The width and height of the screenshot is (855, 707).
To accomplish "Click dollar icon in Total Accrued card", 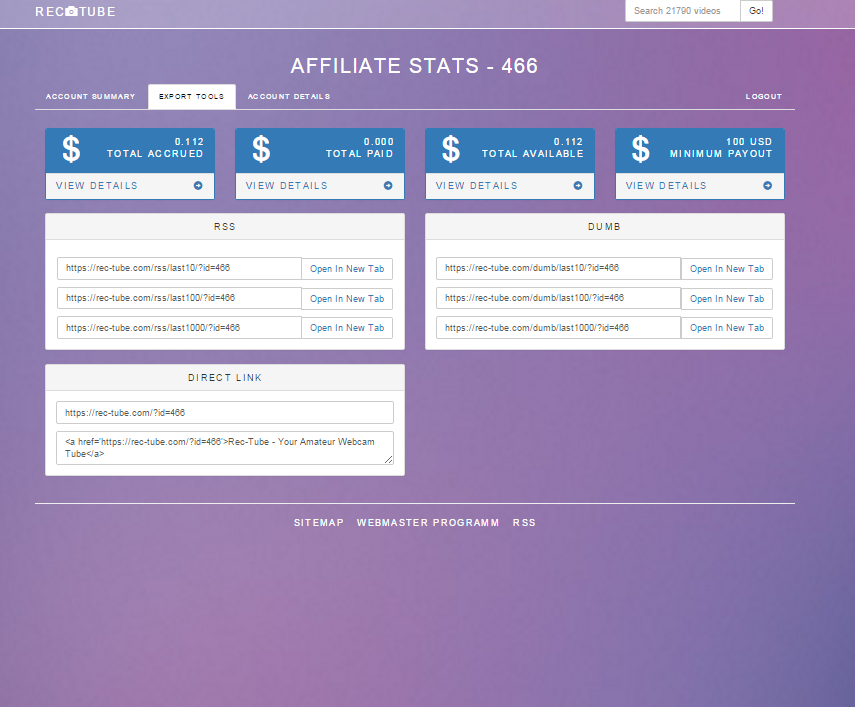I will click(71, 149).
